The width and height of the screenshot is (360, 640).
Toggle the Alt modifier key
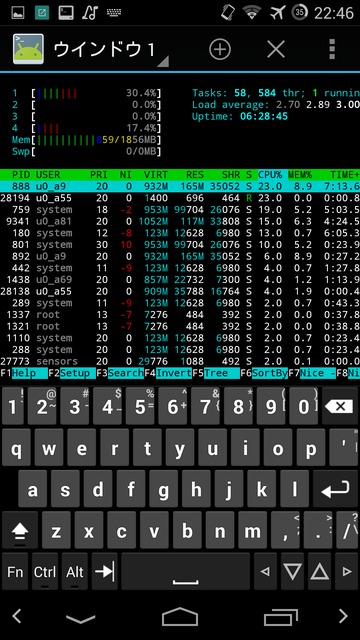(x=75, y=572)
